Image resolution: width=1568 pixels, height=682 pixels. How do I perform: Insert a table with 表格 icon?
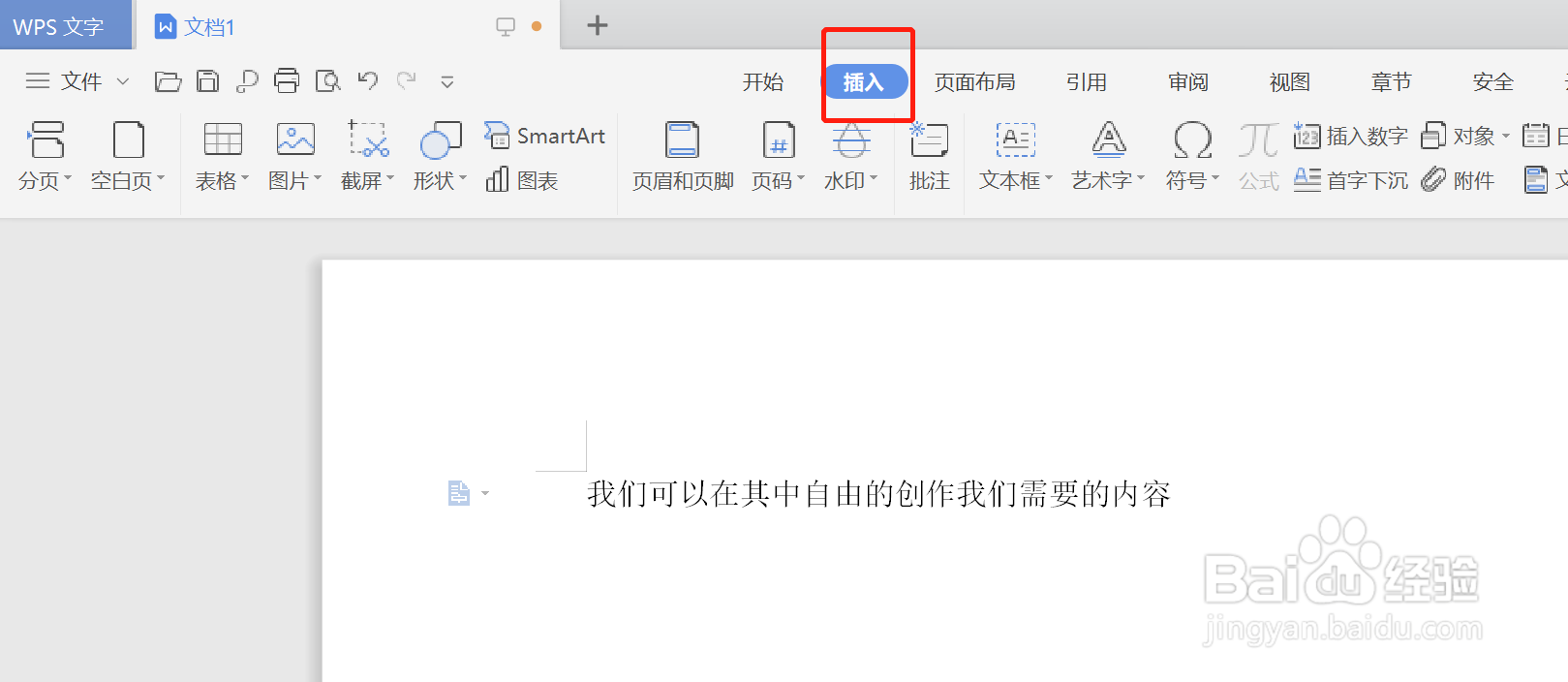pos(223,139)
